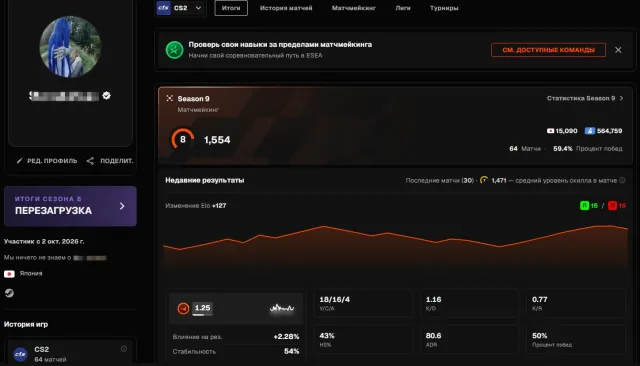
Task: Click the chevron on Перезагрузка banner
Action: click(x=122, y=206)
